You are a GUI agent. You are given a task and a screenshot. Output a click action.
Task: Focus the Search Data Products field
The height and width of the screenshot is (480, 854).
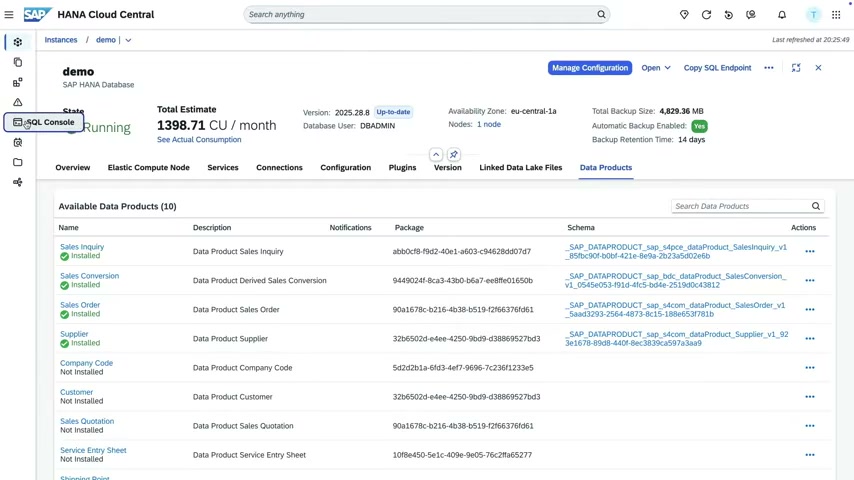[747, 206]
